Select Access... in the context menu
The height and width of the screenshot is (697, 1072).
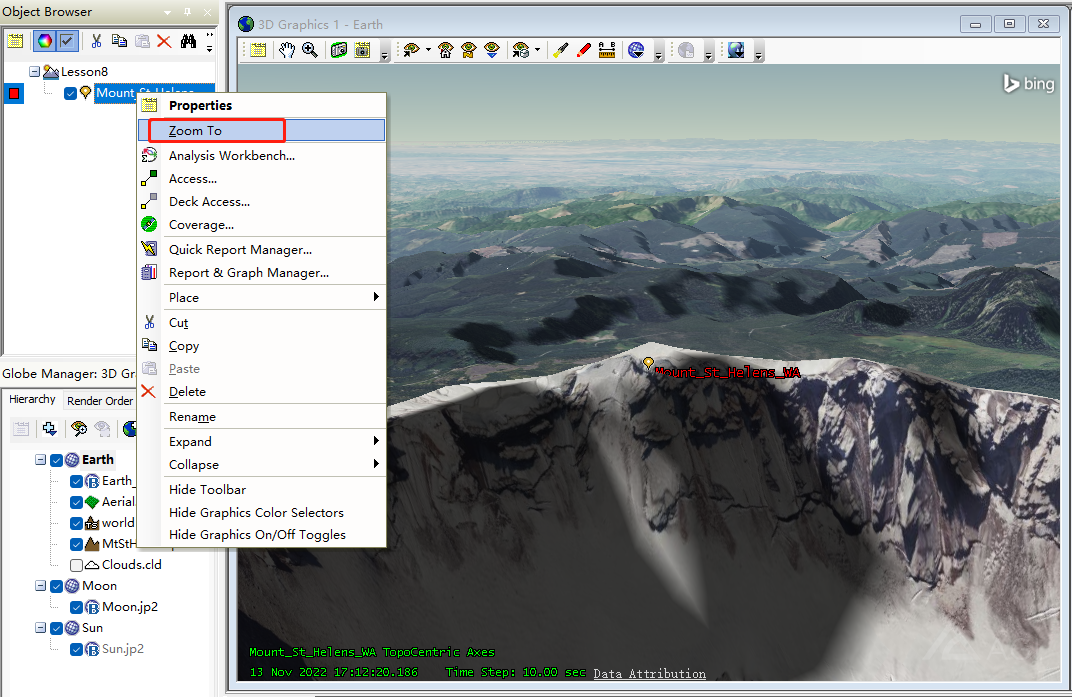tap(193, 179)
